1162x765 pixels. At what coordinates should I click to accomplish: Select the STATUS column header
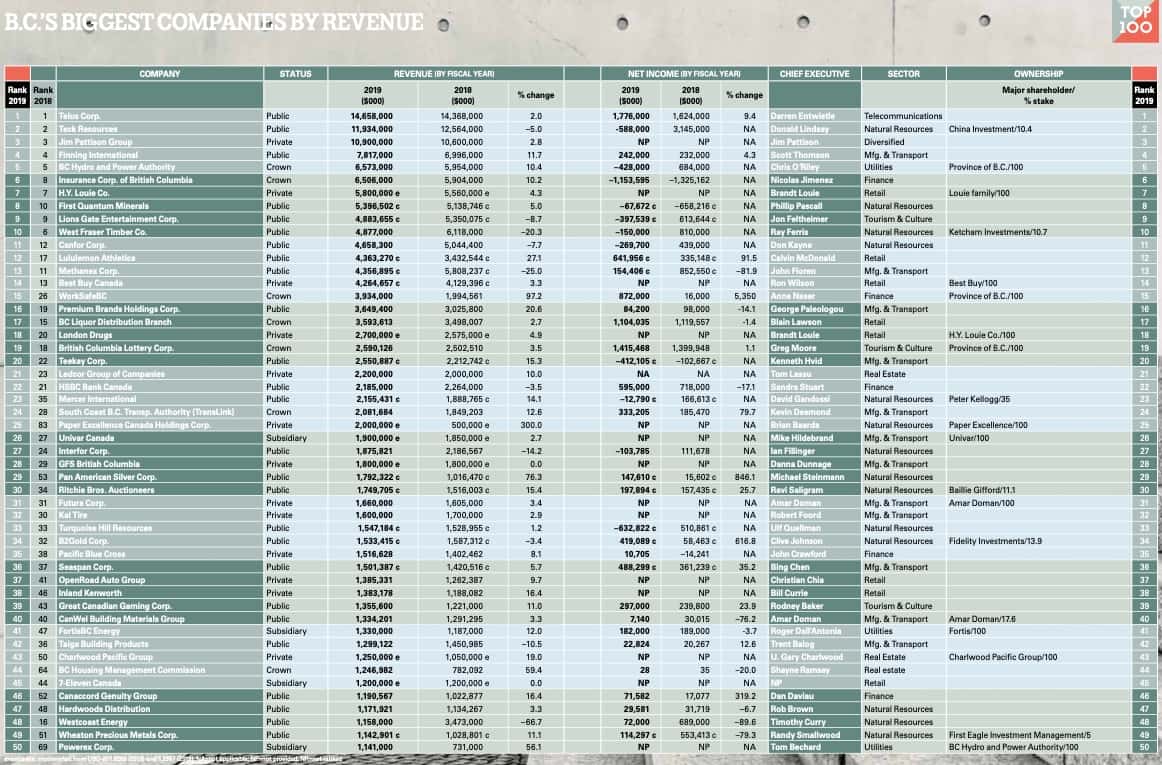[295, 73]
